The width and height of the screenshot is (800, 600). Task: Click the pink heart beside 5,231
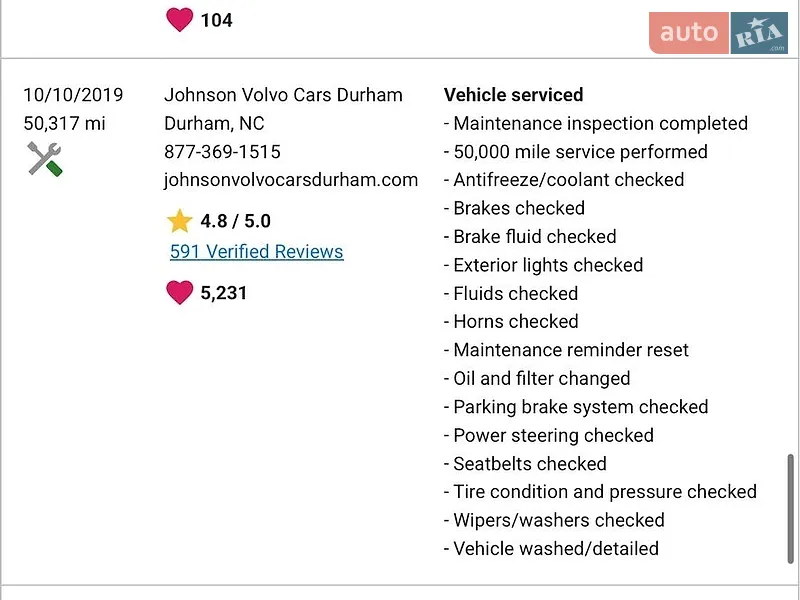tap(180, 293)
